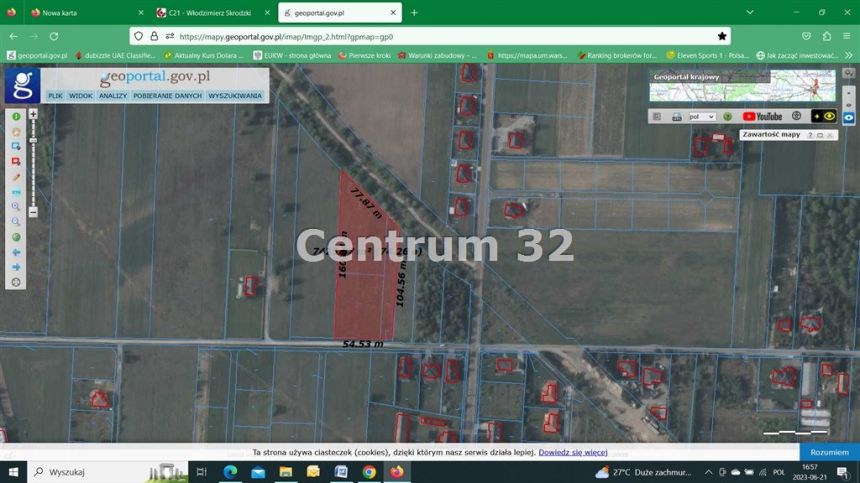The width and height of the screenshot is (860, 483).
Task: Expand the Zawartość mapy panel
Action: pyautogui.click(x=820, y=135)
